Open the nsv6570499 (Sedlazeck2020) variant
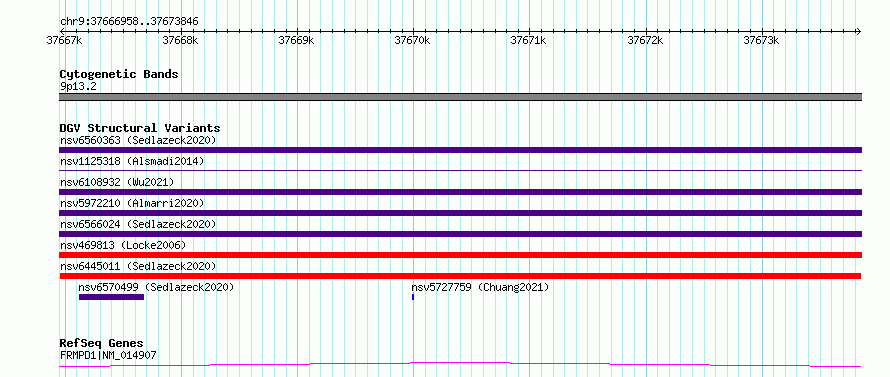The image size is (890, 377). point(156,287)
